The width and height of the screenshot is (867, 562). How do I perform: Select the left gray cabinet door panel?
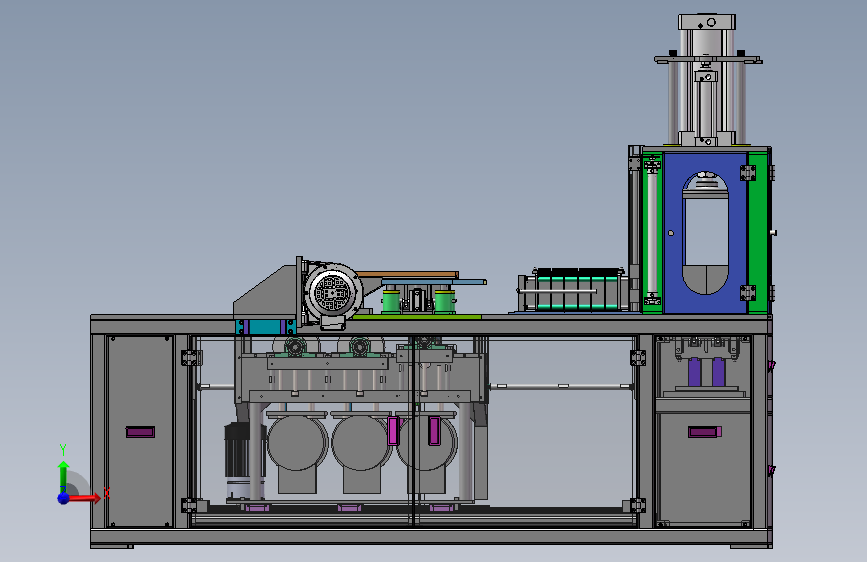140,431
